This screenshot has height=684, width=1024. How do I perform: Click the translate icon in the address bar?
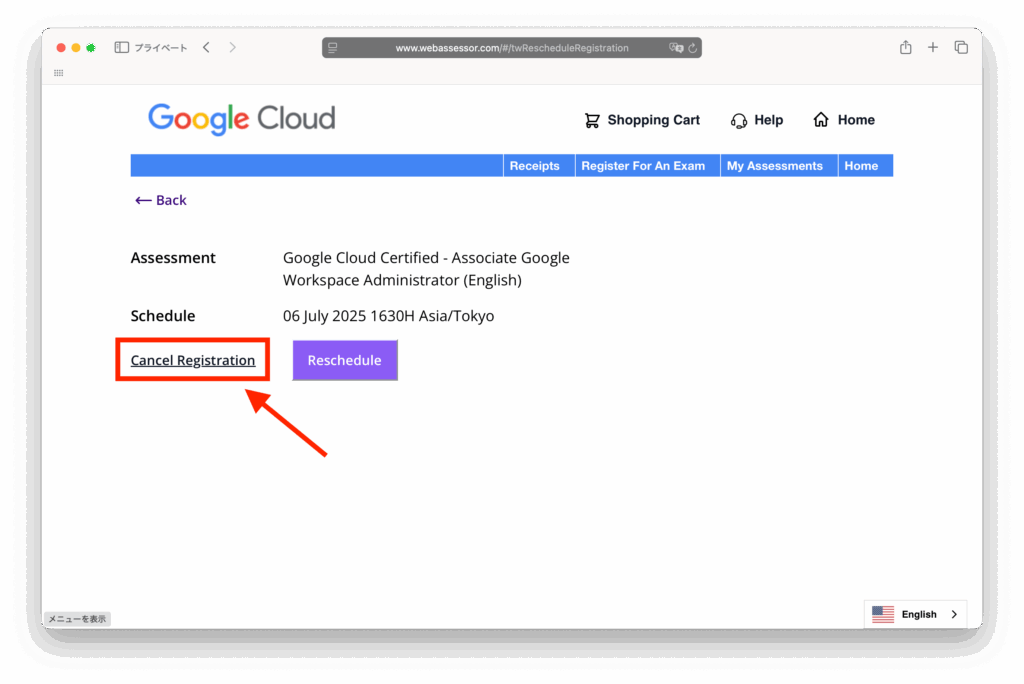[676, 48]
